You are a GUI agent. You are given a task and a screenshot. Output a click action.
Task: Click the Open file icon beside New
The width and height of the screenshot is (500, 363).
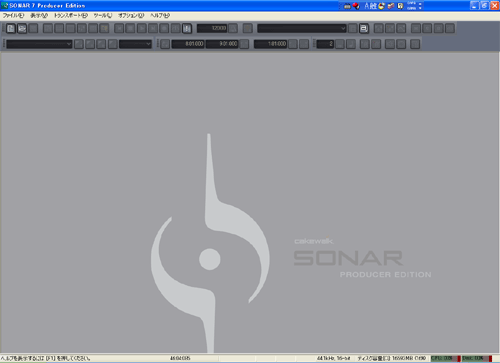[22, 29]
